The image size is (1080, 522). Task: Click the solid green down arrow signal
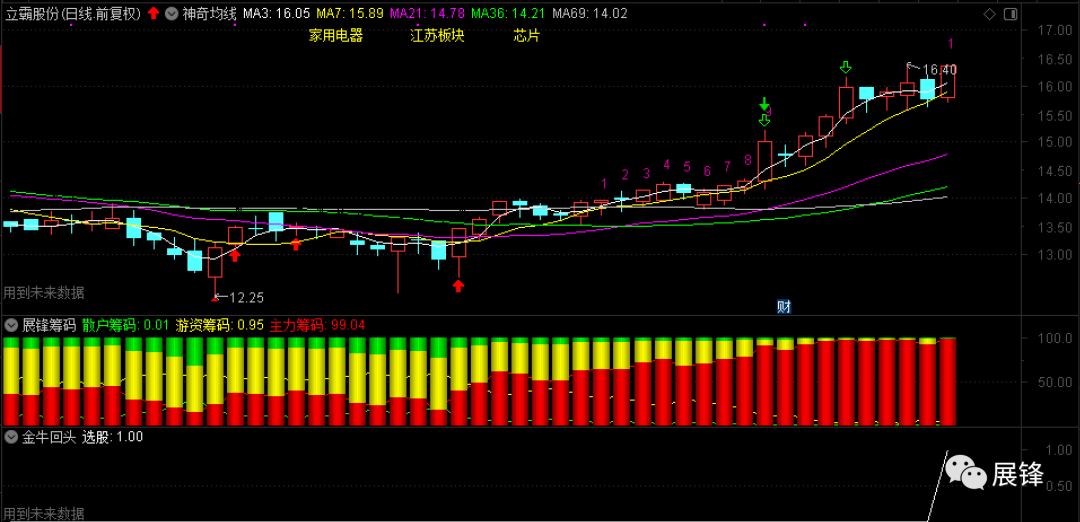tap(764, 104)
